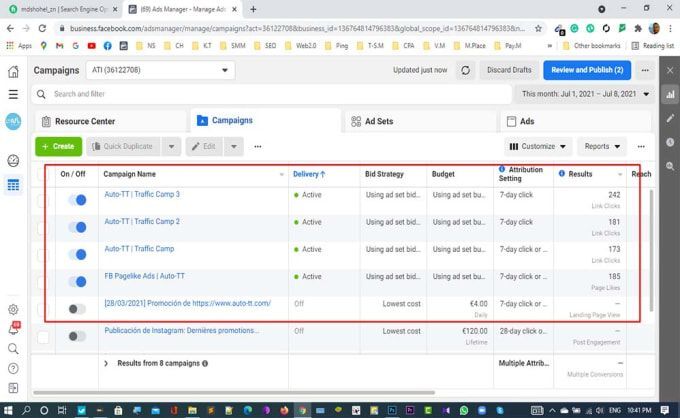Open the charts icon in right panel

(x=669, y=94)
